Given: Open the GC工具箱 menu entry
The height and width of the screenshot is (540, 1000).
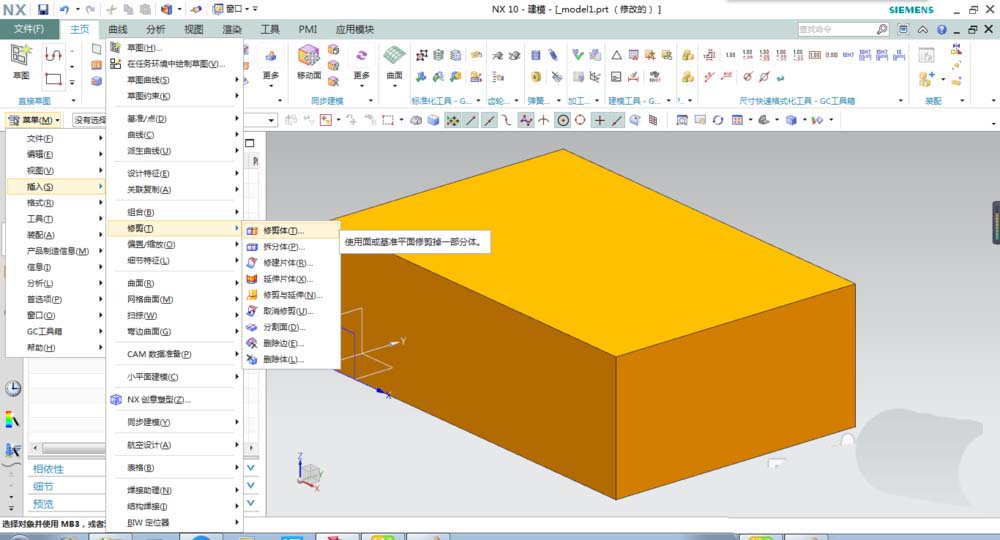Looking at the screenshot, I should pos(55,332).
